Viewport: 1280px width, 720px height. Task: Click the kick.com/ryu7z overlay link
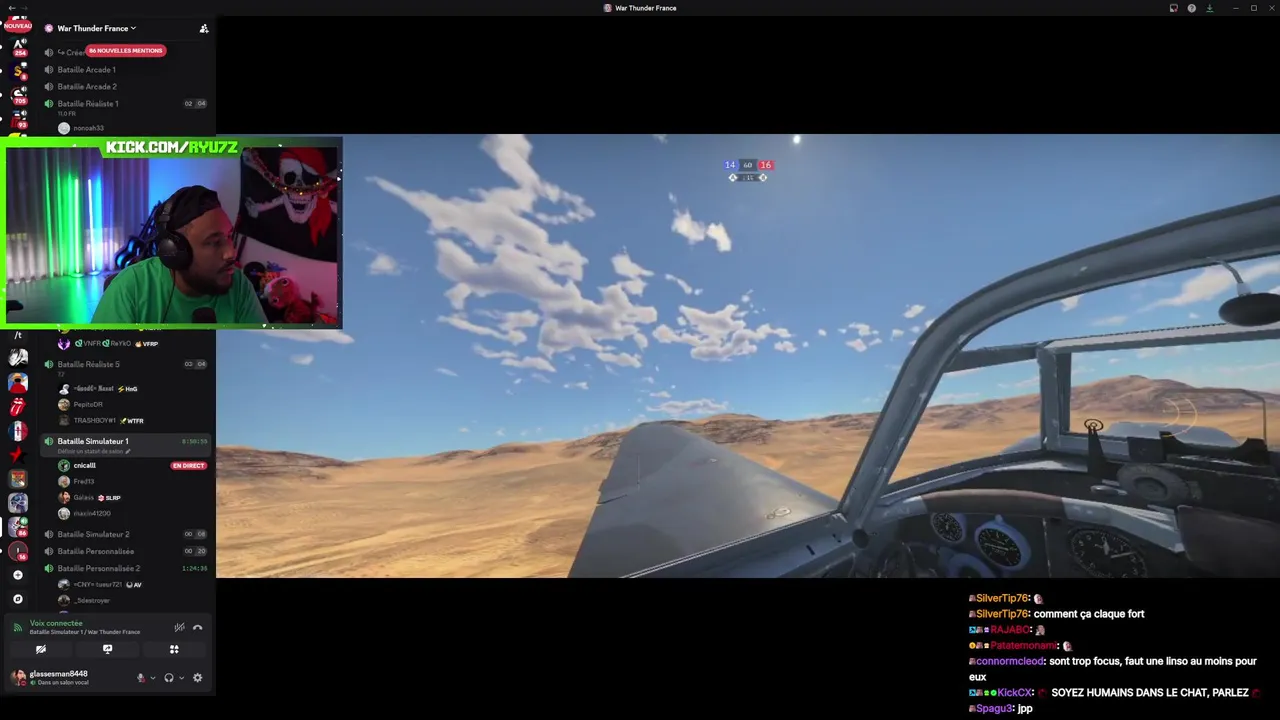click(172, 147)
